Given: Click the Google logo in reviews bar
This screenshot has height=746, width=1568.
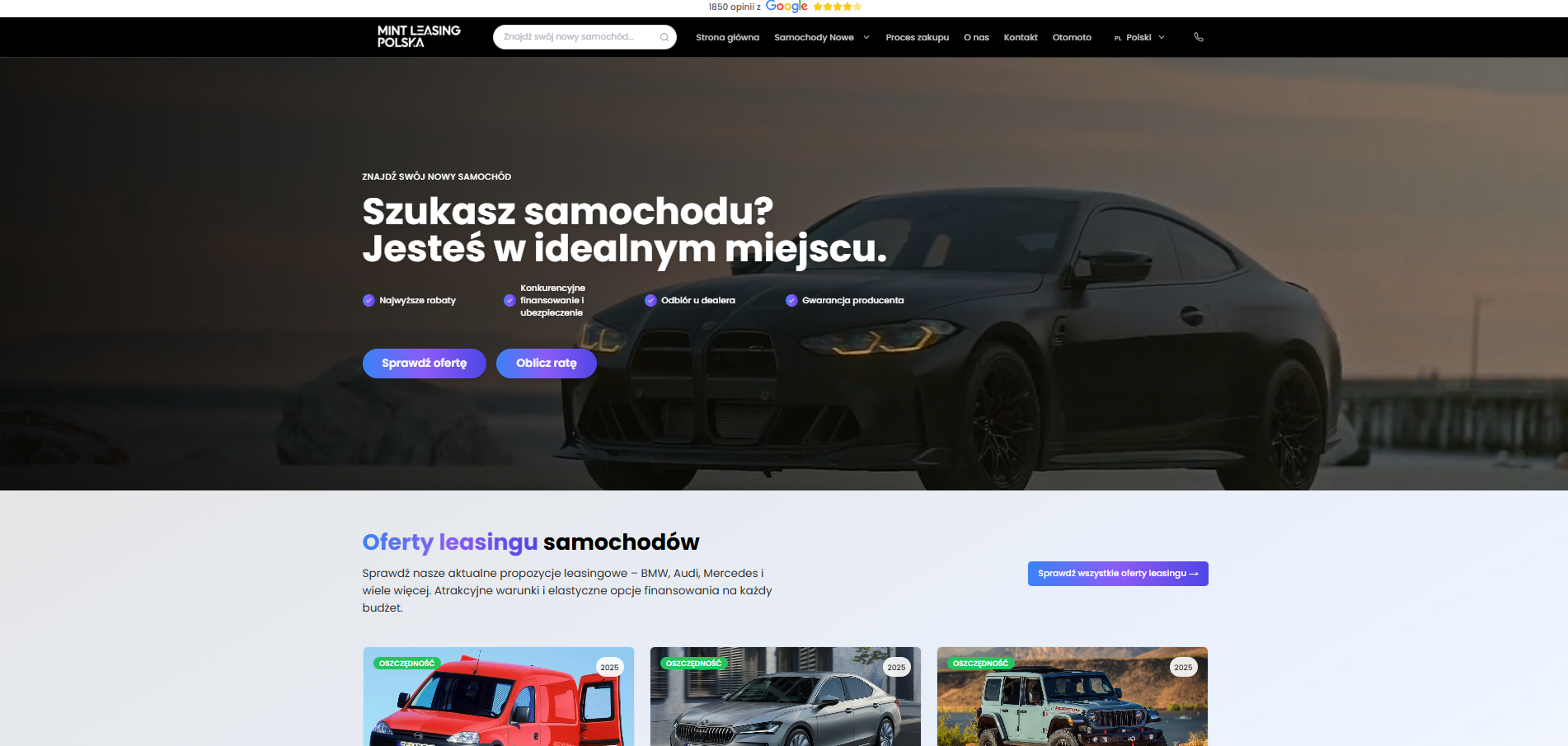Looking at the screenshot, I should pos(786,7).
